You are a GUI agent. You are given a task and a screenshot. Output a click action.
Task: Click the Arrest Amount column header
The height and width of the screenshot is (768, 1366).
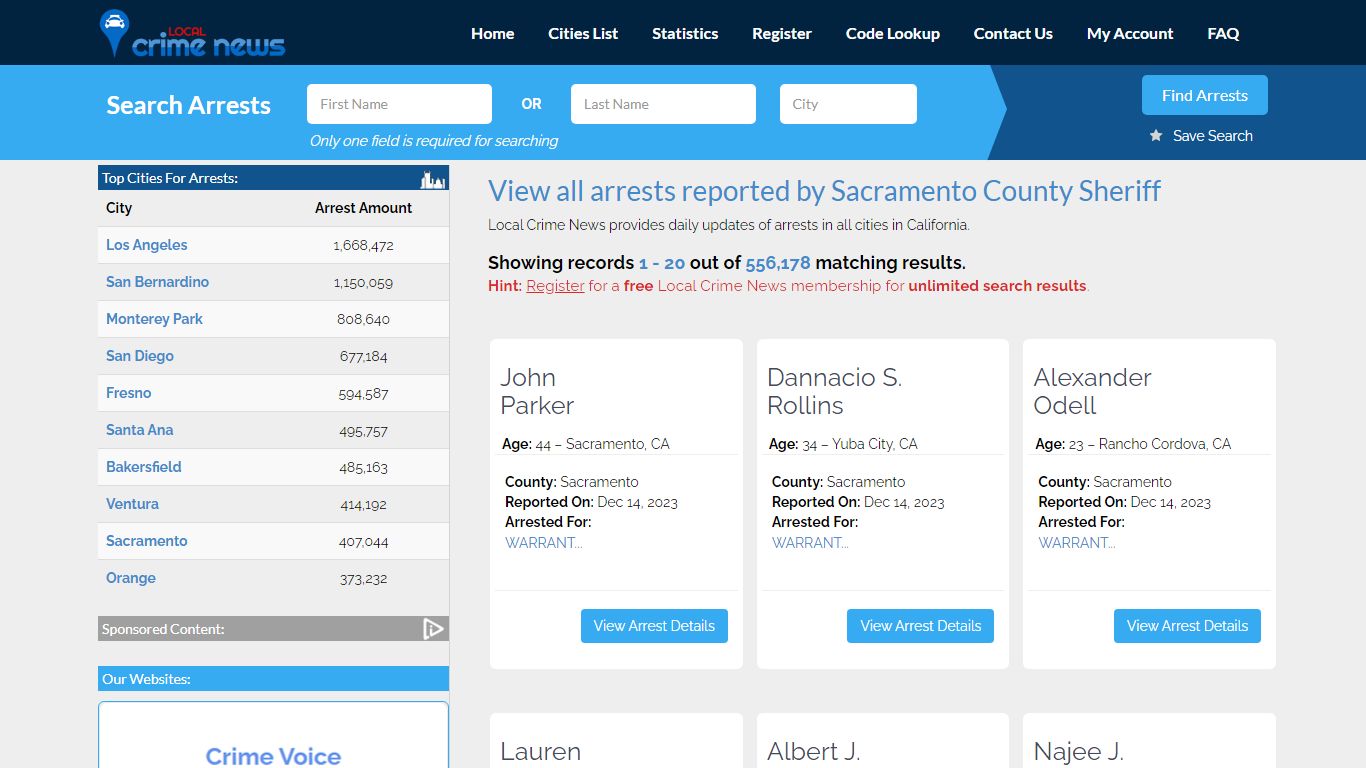tap(363, 208)
